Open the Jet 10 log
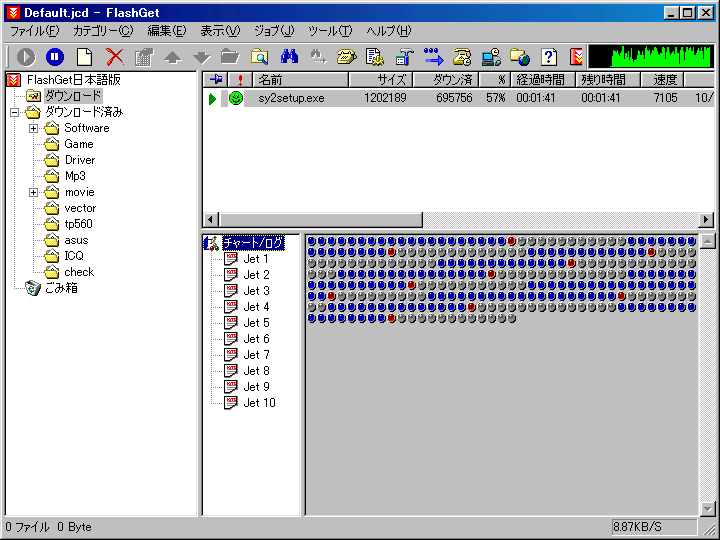Viewport: 720px width, 540px height. [x=259, y=403]
